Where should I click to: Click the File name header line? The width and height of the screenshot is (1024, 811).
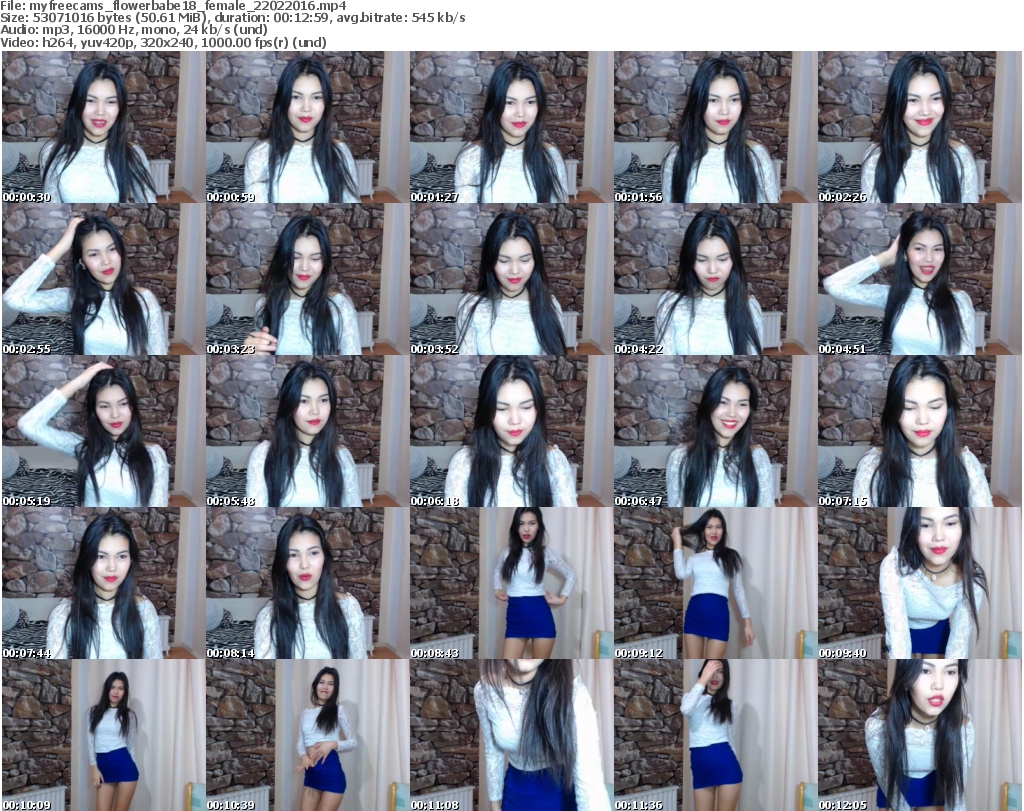click(x=174, y=6)
